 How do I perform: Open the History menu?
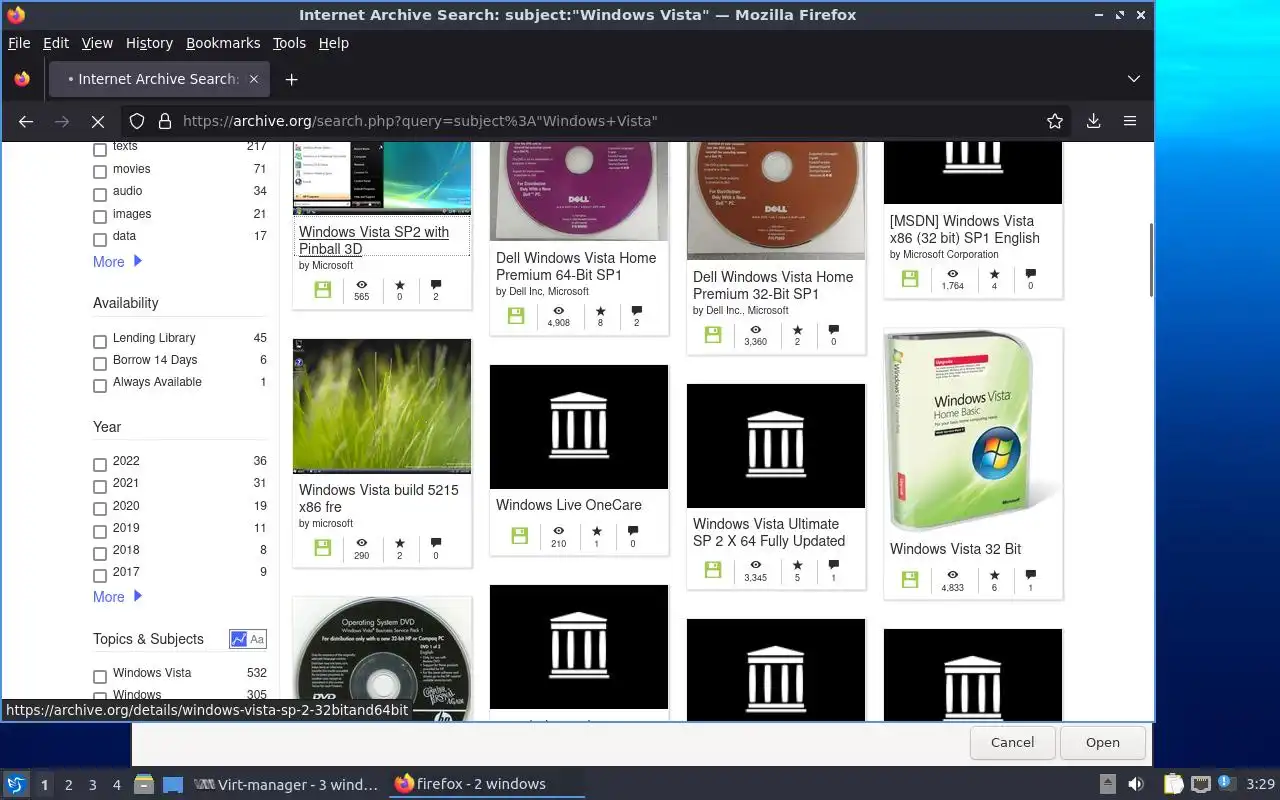coord(149,43)
